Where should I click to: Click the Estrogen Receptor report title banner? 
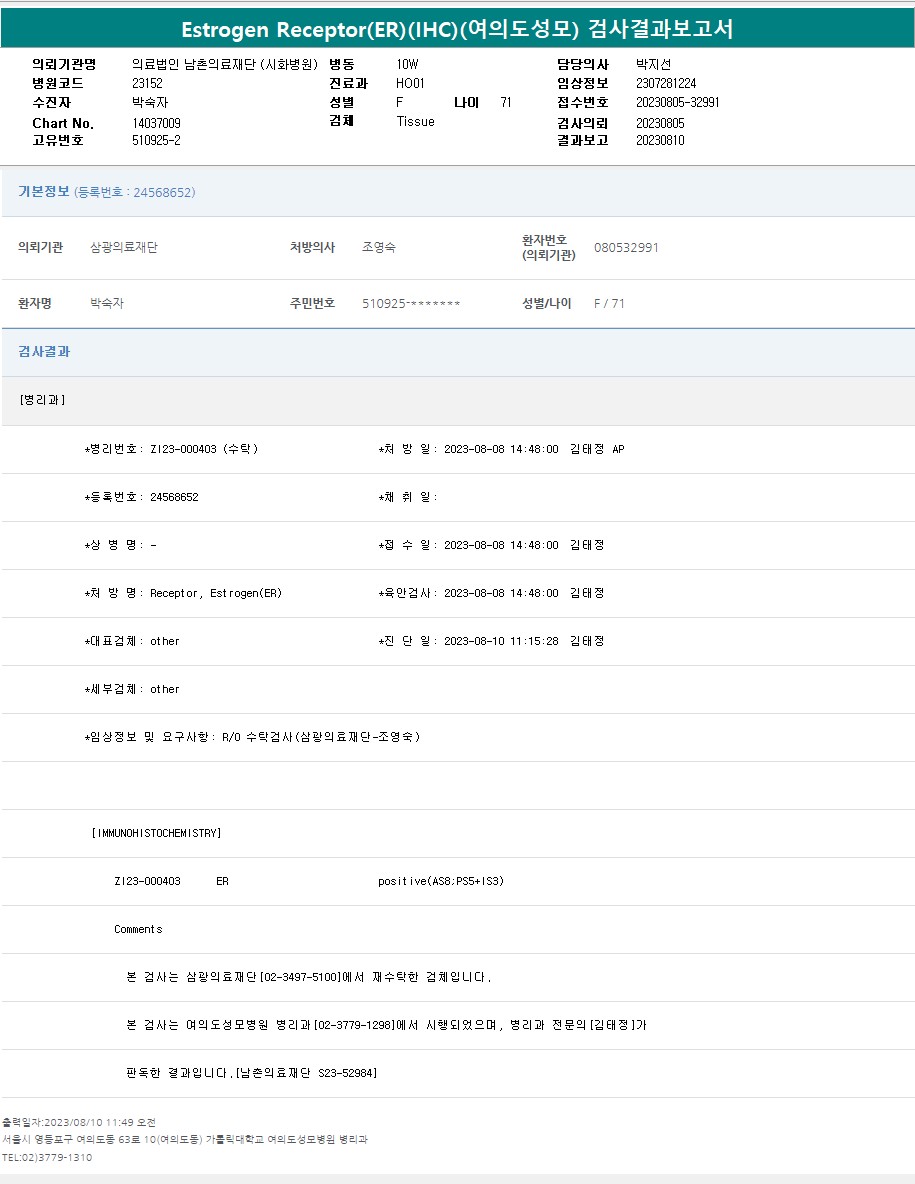pos(457,28)
